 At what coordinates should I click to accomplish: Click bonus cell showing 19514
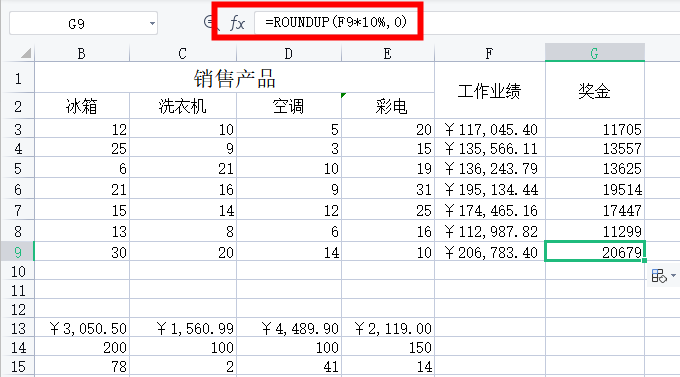click(595, 189)
